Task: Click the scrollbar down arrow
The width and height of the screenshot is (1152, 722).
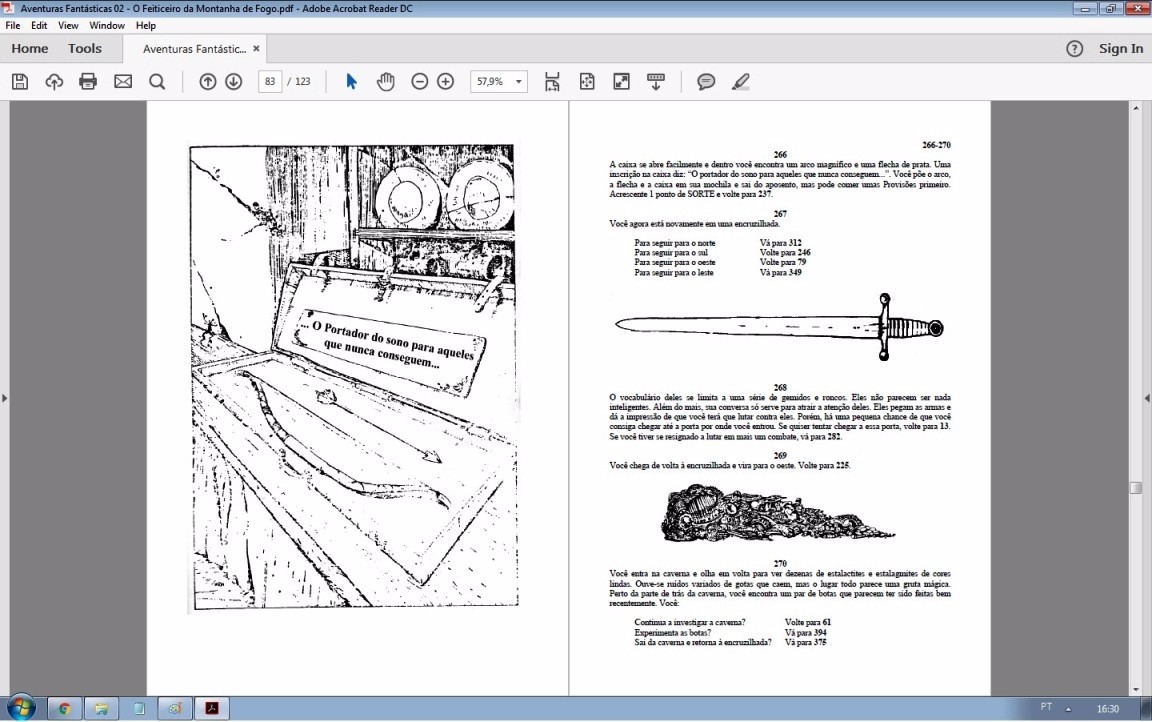Action: (1136, 689)
